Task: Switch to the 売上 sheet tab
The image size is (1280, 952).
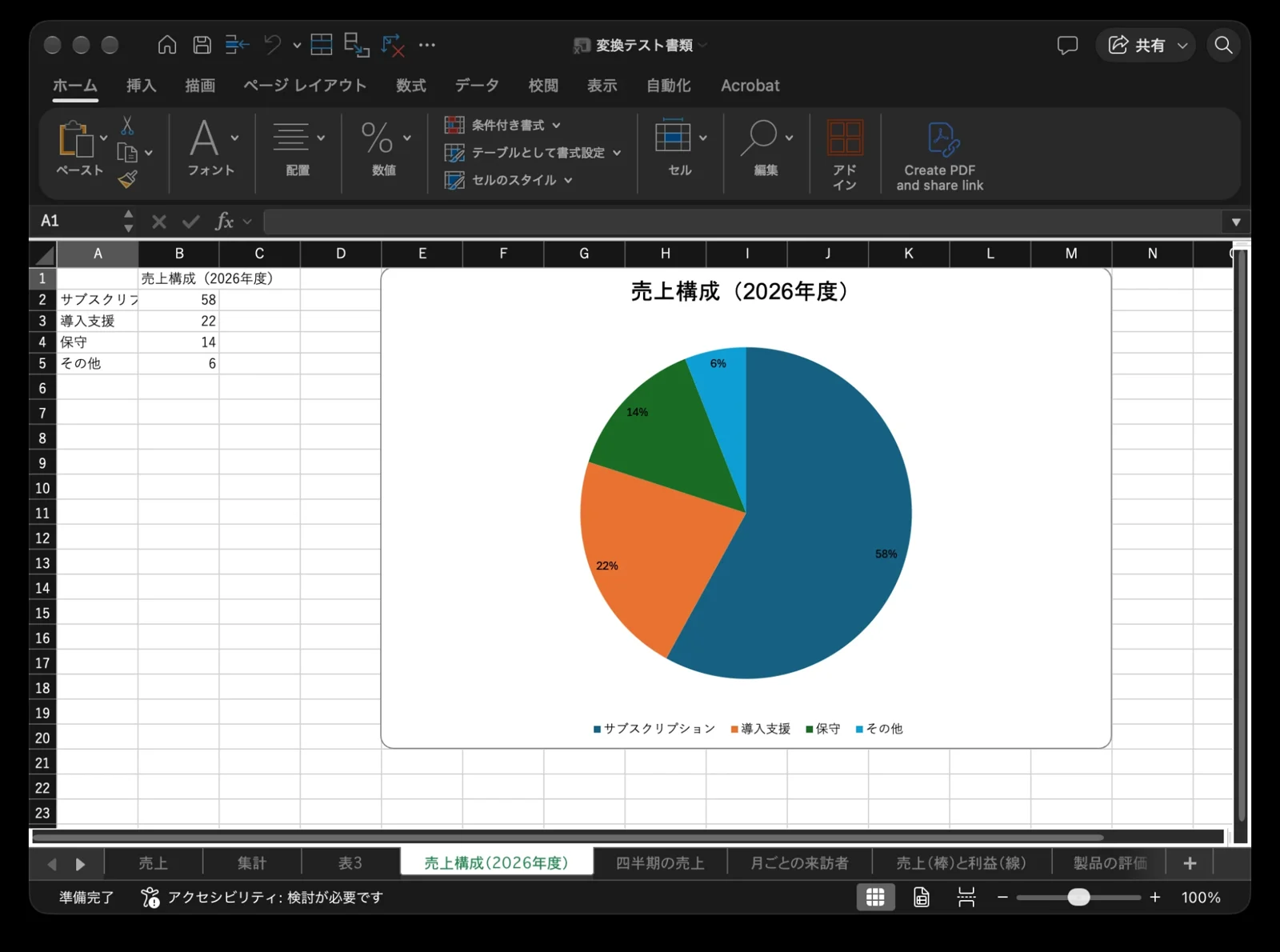Action: point(154,863)
